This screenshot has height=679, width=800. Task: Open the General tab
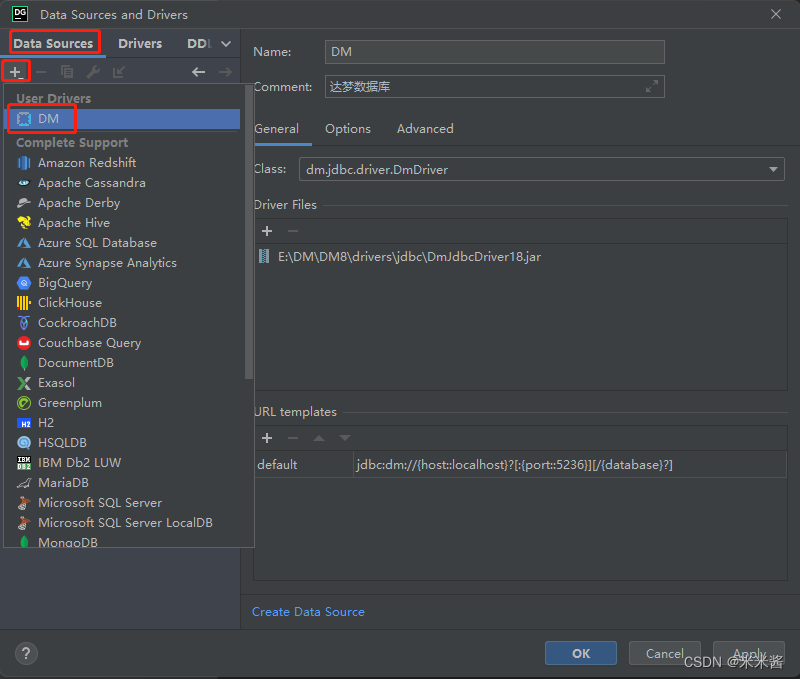[277, 129]
